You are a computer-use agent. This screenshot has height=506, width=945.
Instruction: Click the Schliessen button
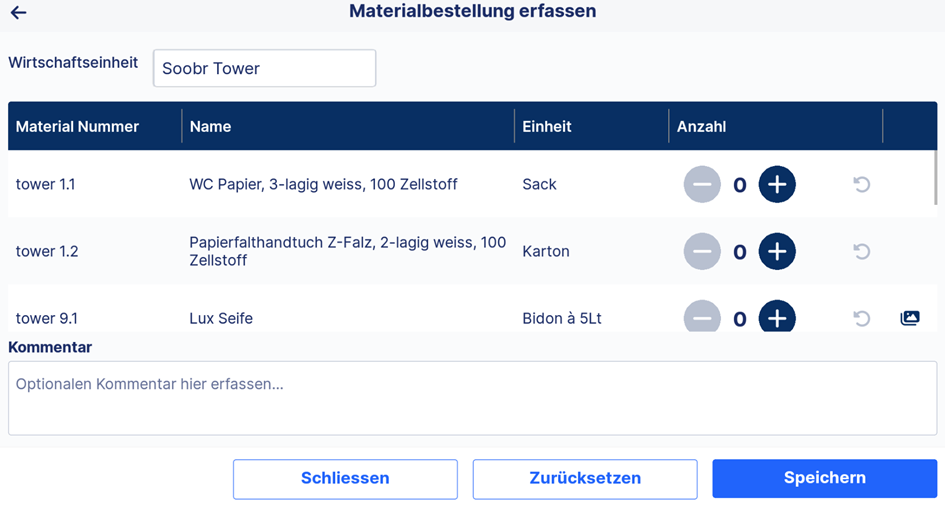(x=345, y=479)
